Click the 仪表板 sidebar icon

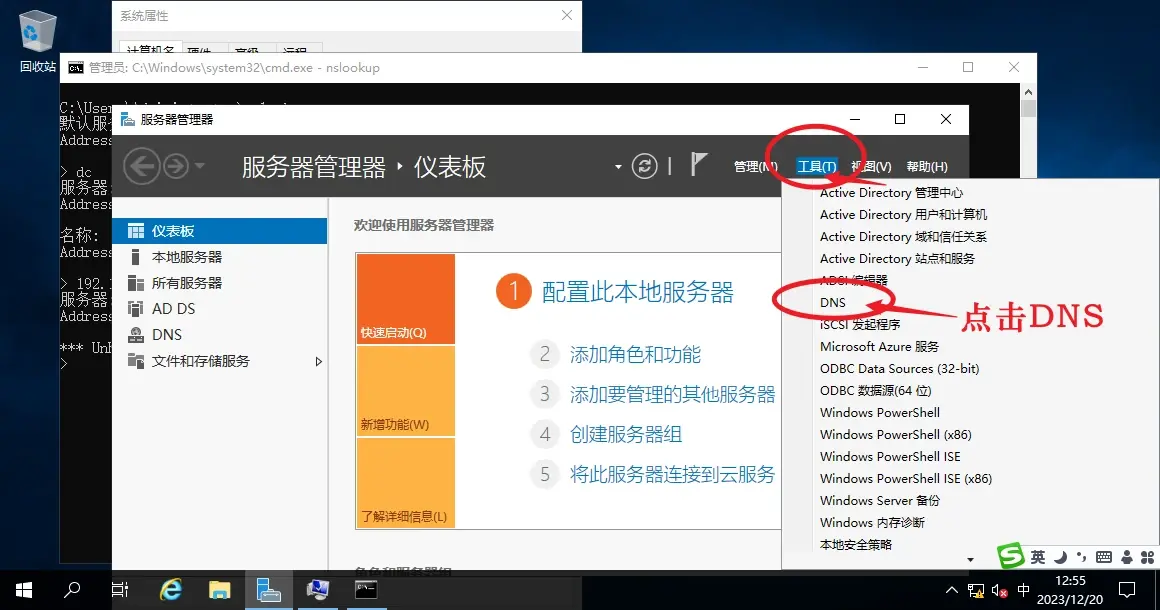(135, 231)
